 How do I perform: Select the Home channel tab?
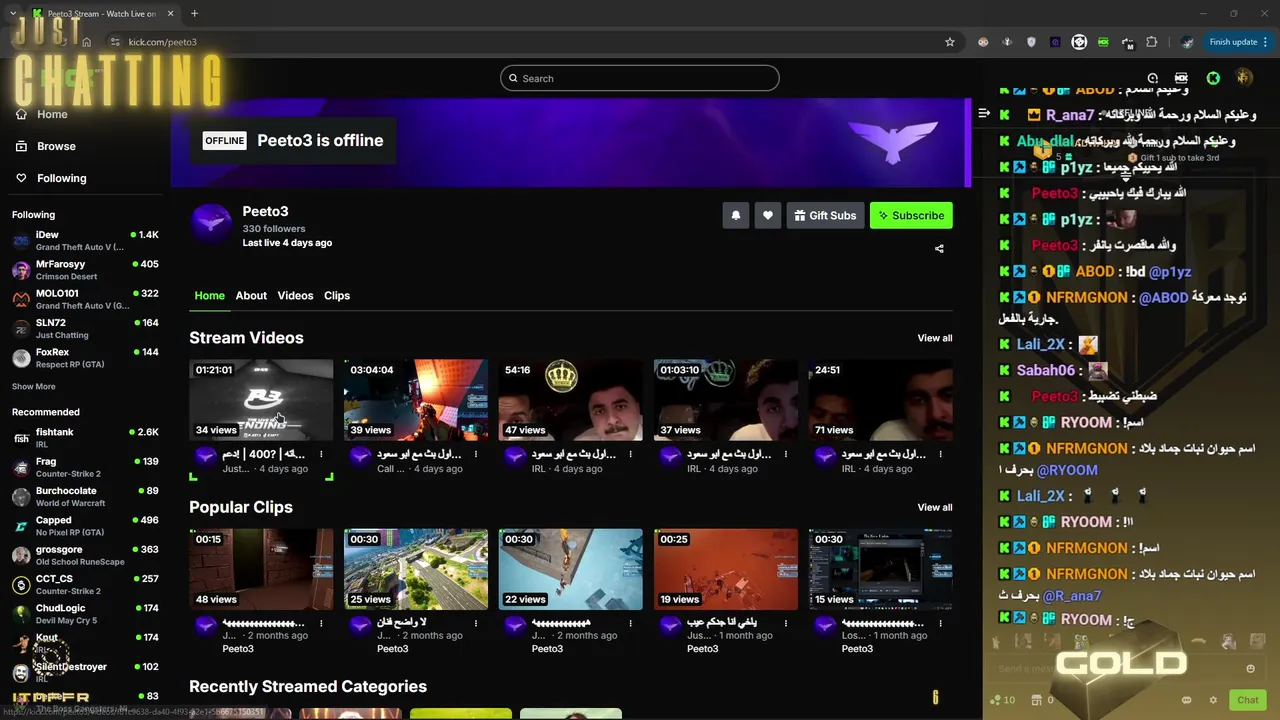[209, 296]
